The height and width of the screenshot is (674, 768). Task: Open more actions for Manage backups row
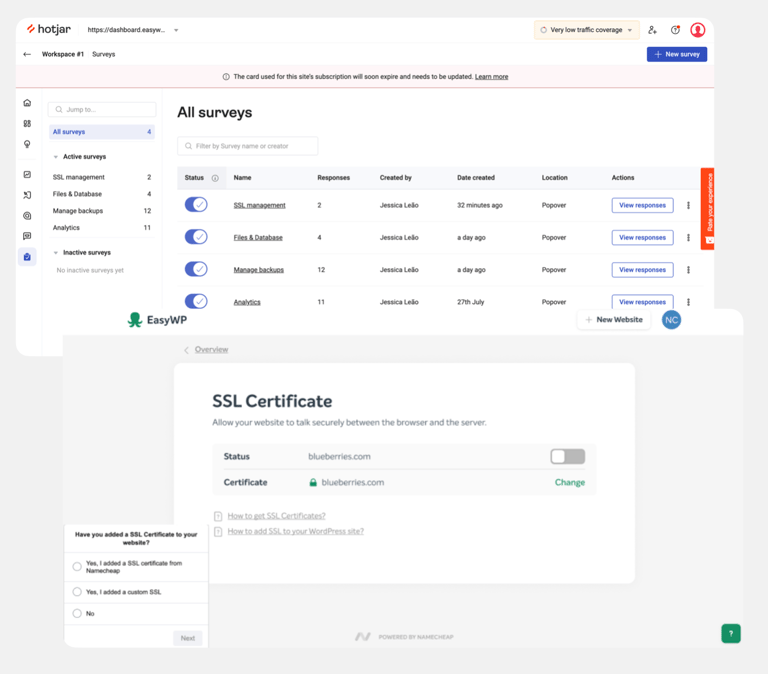click(688, 270)
